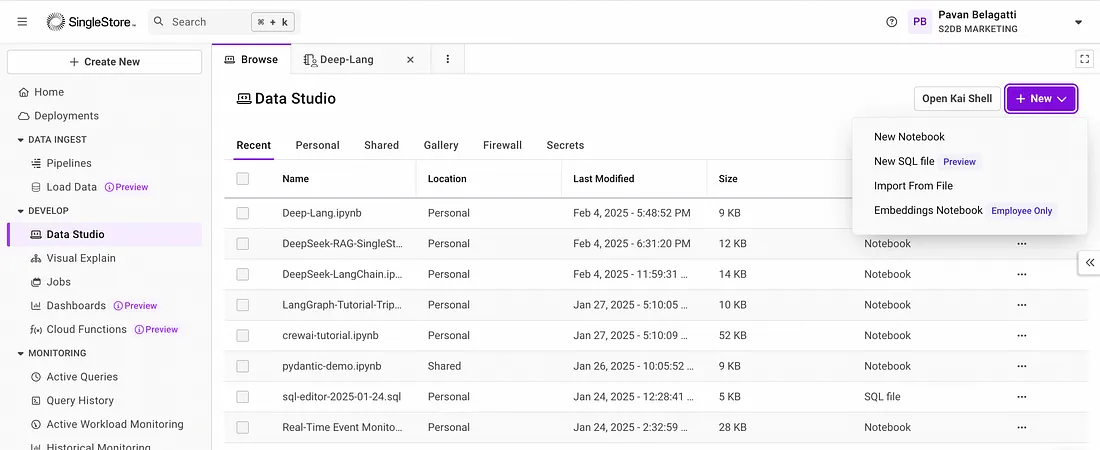Open the tab bar three-dot menu

(x=448, y=60)
